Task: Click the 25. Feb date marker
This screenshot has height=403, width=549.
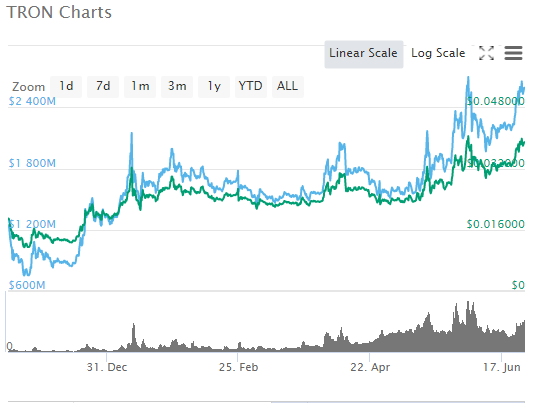Action: click(x=238, y=367)
